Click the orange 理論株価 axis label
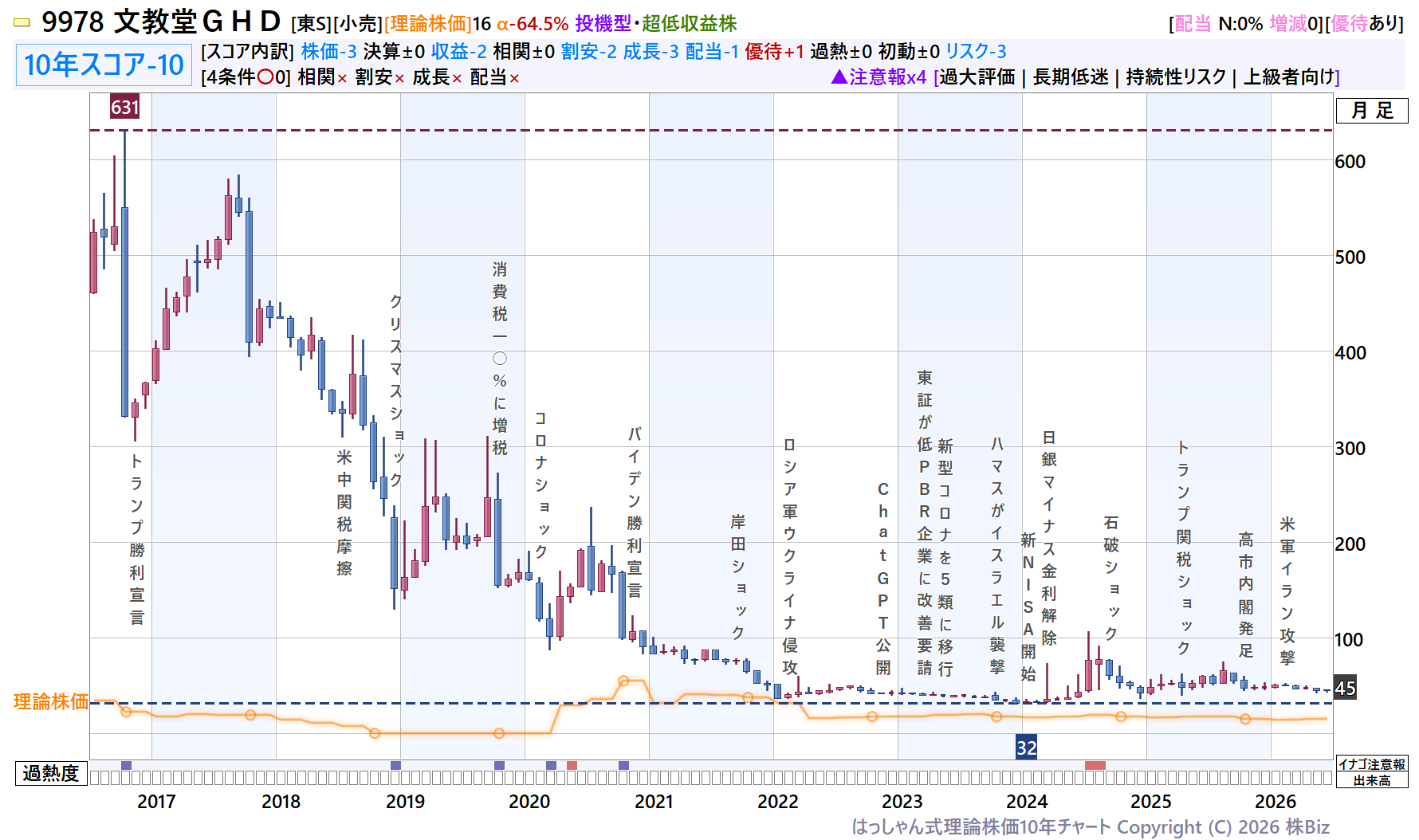The height and width of the screenshot is (840, 1419). 51,701
